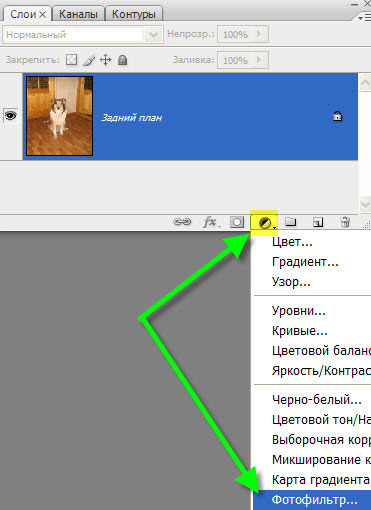Choose Яркость/Контраст adjustment
The image size is (371, 510).
tap(321, 370)
